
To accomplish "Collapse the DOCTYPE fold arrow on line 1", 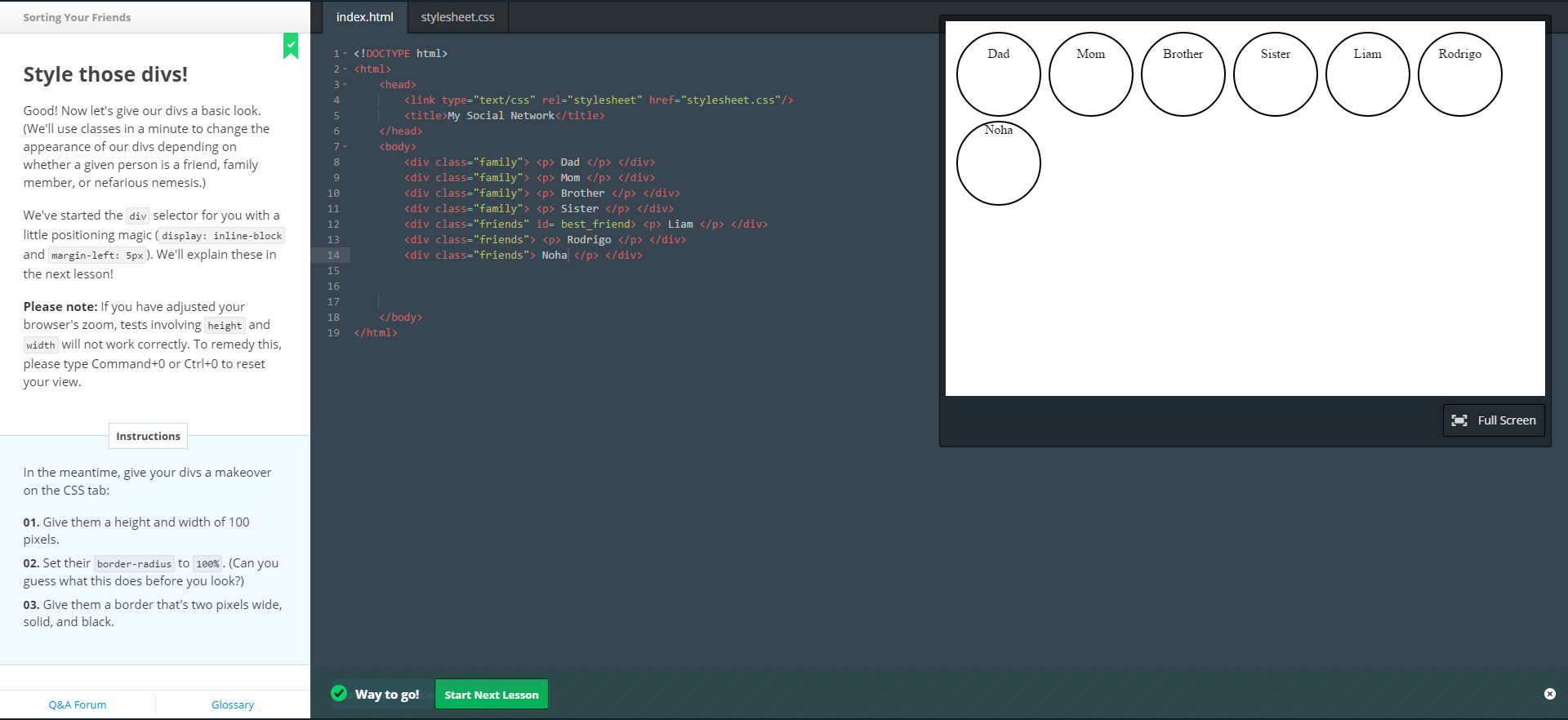I will click(x=345, y=54).
